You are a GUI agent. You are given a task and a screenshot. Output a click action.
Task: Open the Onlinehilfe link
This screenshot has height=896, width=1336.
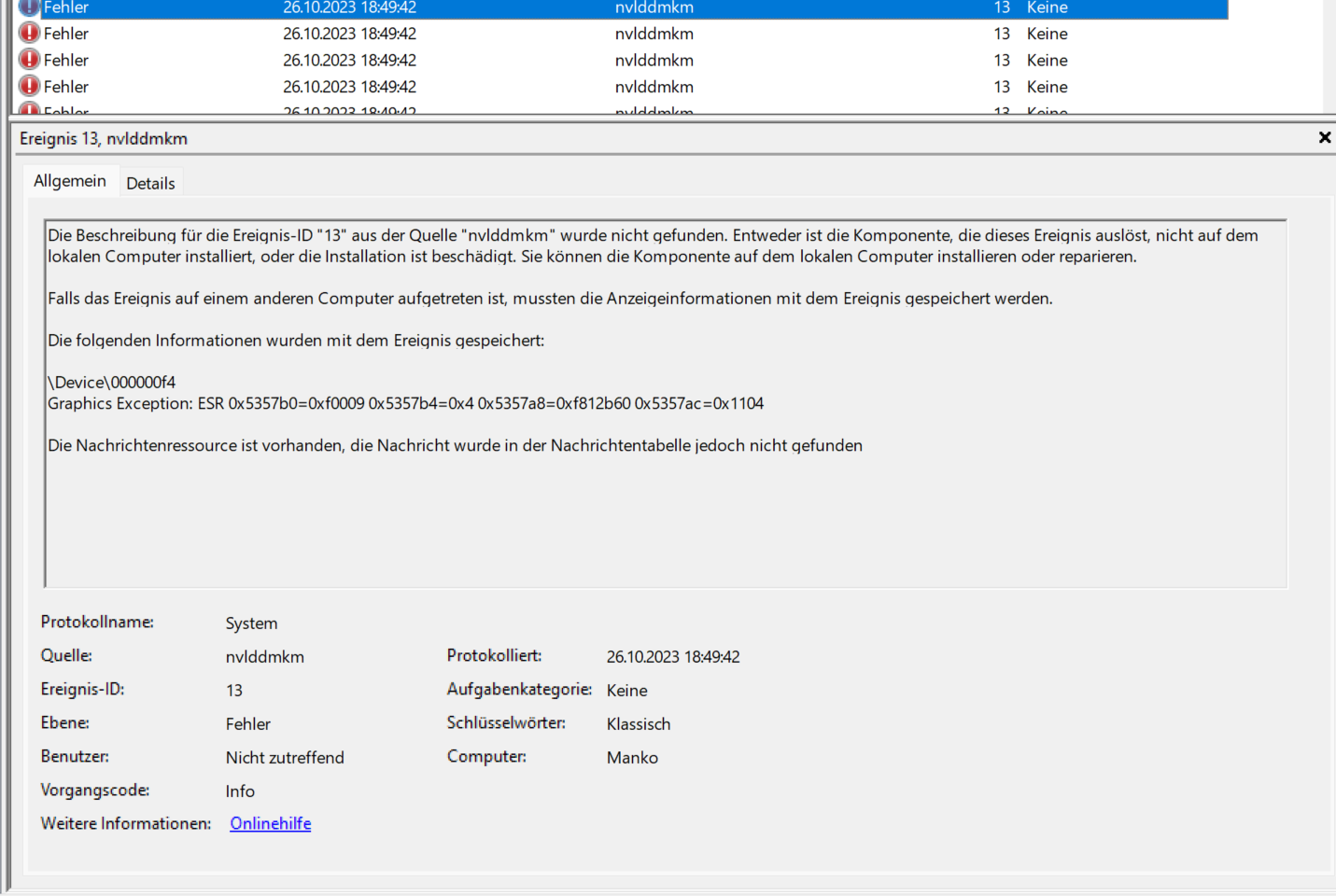(270, 823)
